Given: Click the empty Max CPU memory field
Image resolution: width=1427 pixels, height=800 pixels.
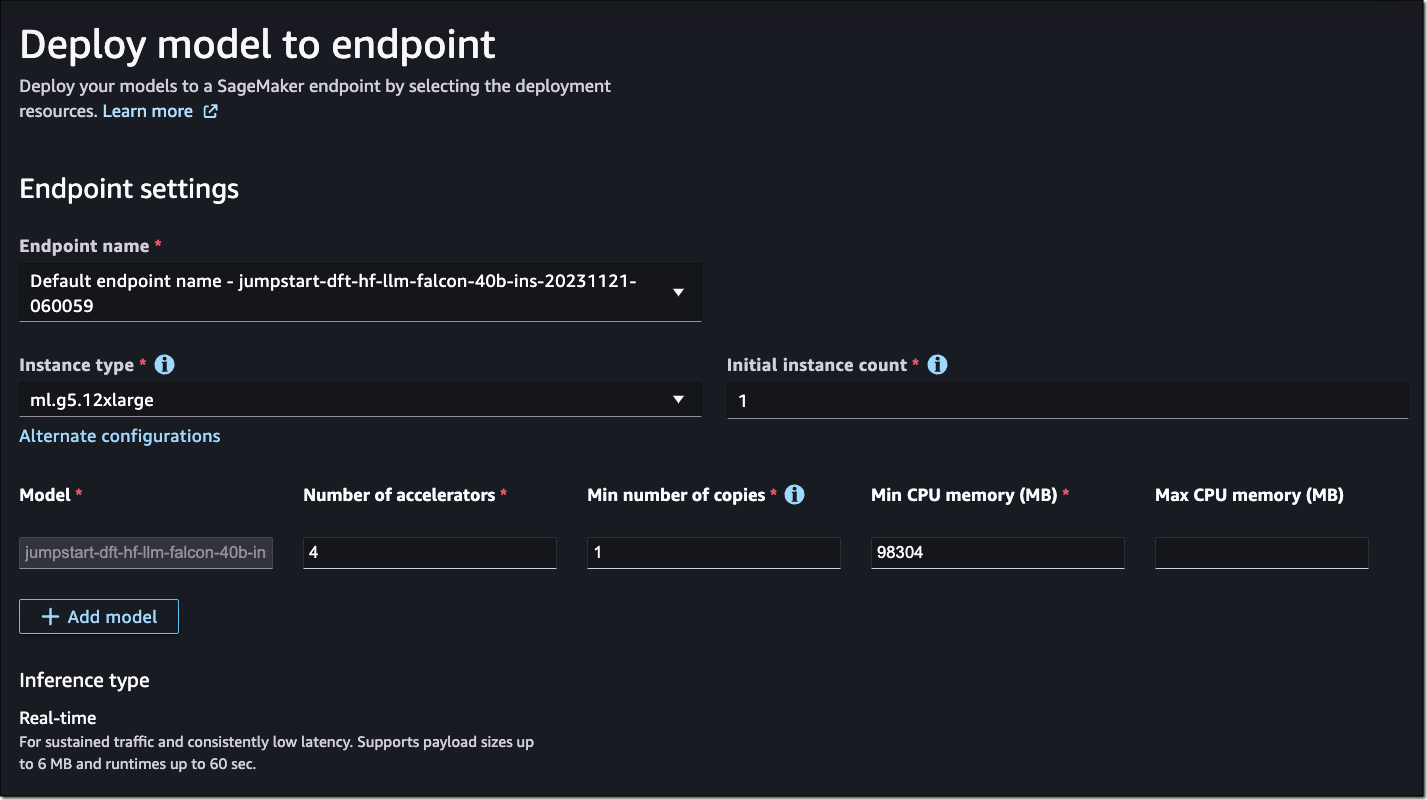Looking at the screenshot, I should pos(1261,552).
